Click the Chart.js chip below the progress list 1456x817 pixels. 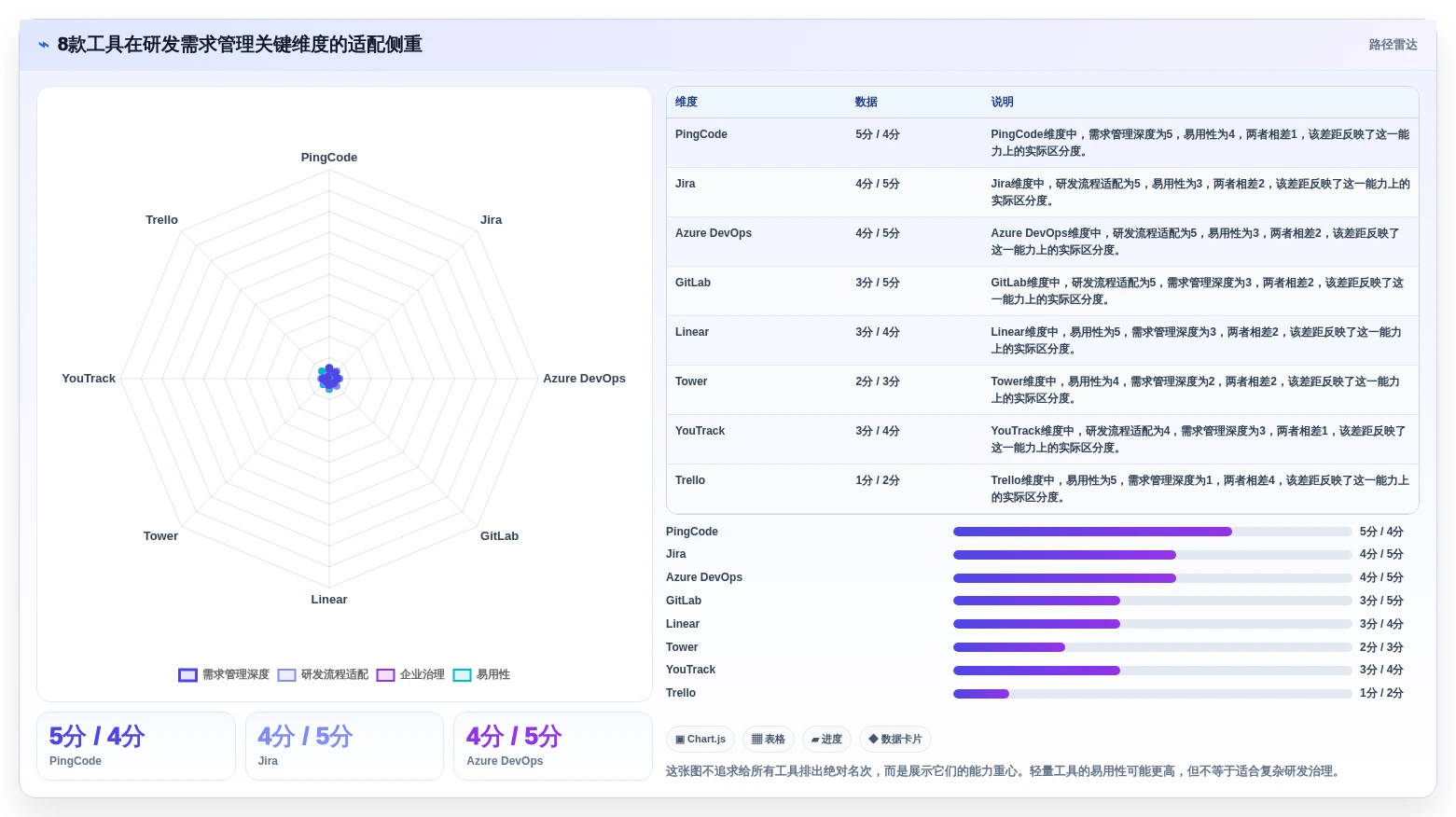pos(700,740)
